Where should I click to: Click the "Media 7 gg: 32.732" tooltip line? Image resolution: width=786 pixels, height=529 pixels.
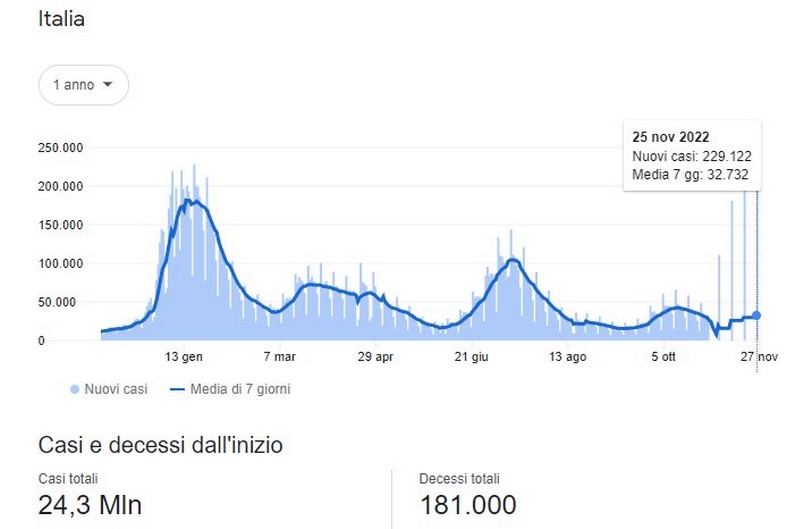(690, 176)
